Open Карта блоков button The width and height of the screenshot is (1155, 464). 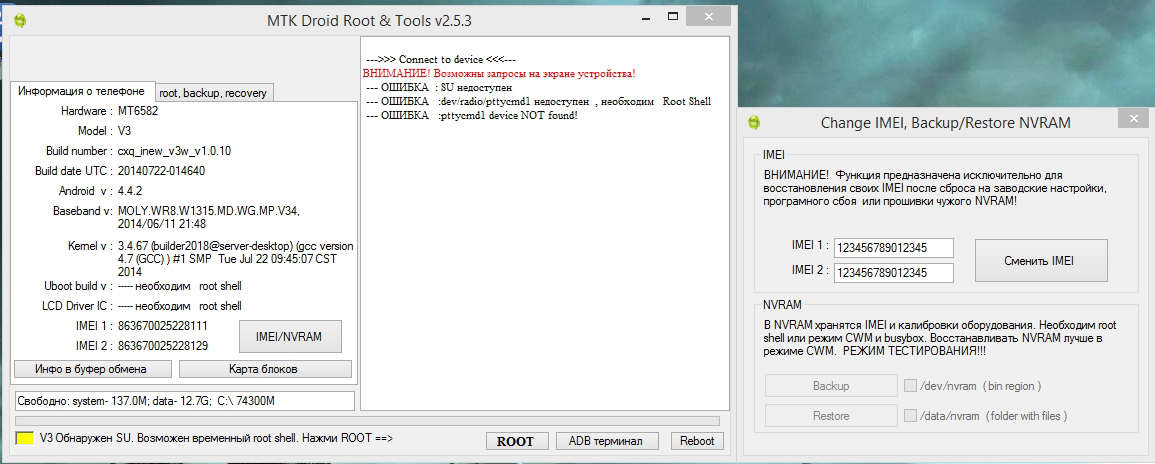click(265, 368)
